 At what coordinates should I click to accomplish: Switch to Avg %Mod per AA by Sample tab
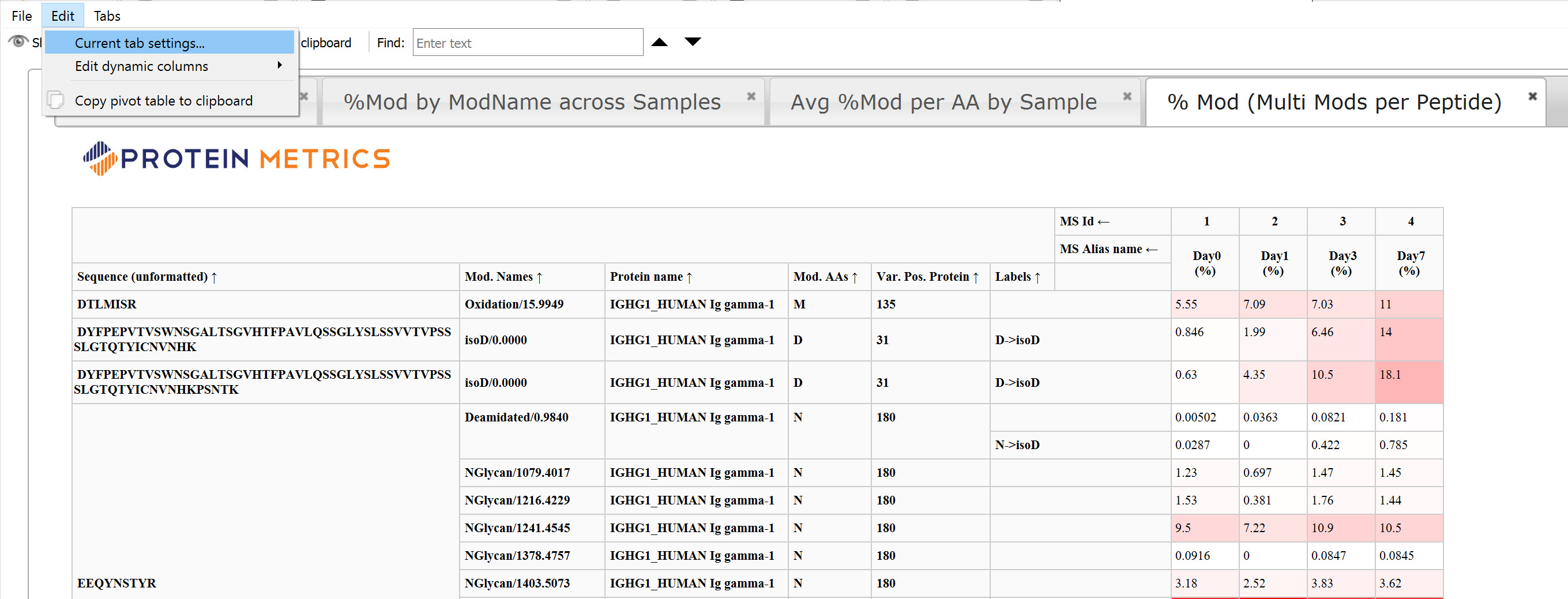click(943, 102)
